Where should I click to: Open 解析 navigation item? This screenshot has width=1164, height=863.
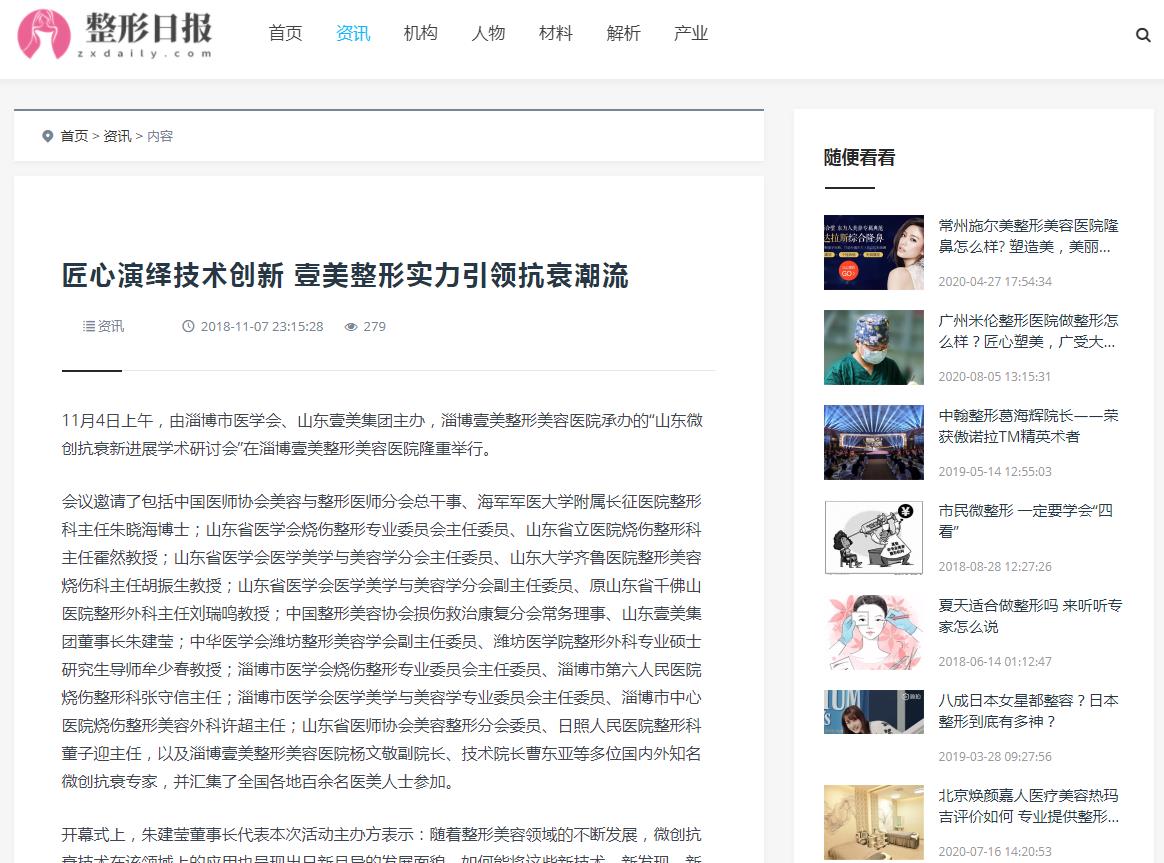pyautogui.click(x=623, y=33)
